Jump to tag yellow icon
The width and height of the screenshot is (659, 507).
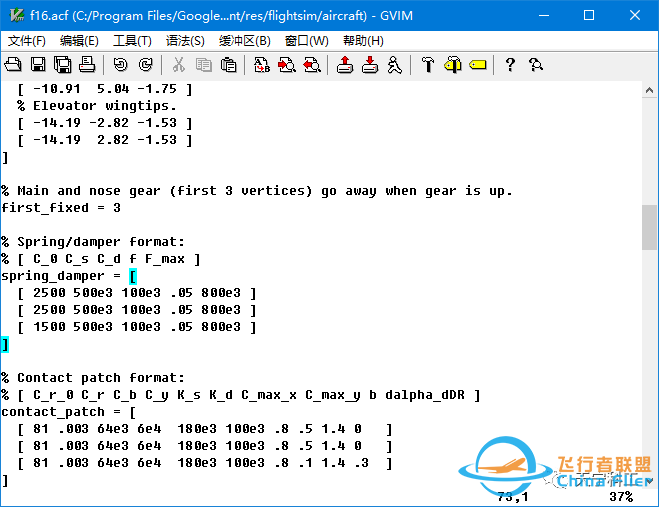[477, 65]
